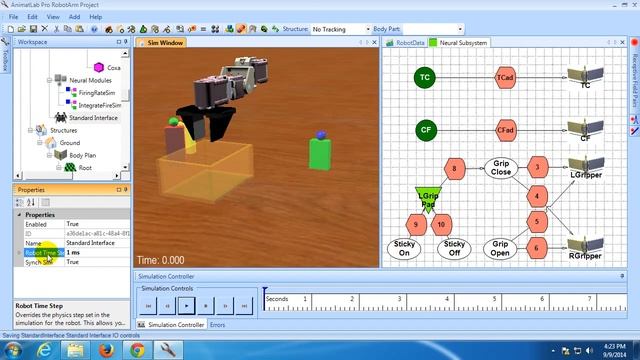Click the equals sign toolbar icon
This screenshot has height=360, width=640.
coord(203,29)
